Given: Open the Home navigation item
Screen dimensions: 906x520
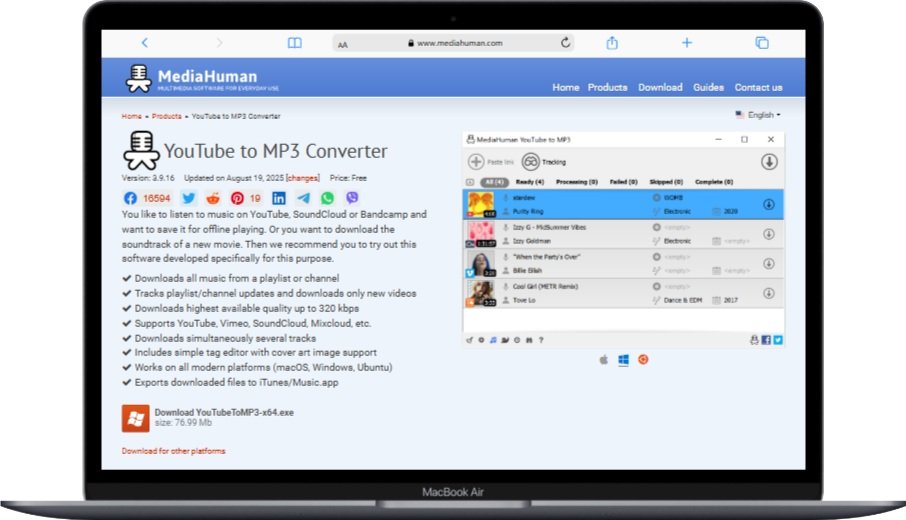Looking at the screenshot, I should coord(565,87).
